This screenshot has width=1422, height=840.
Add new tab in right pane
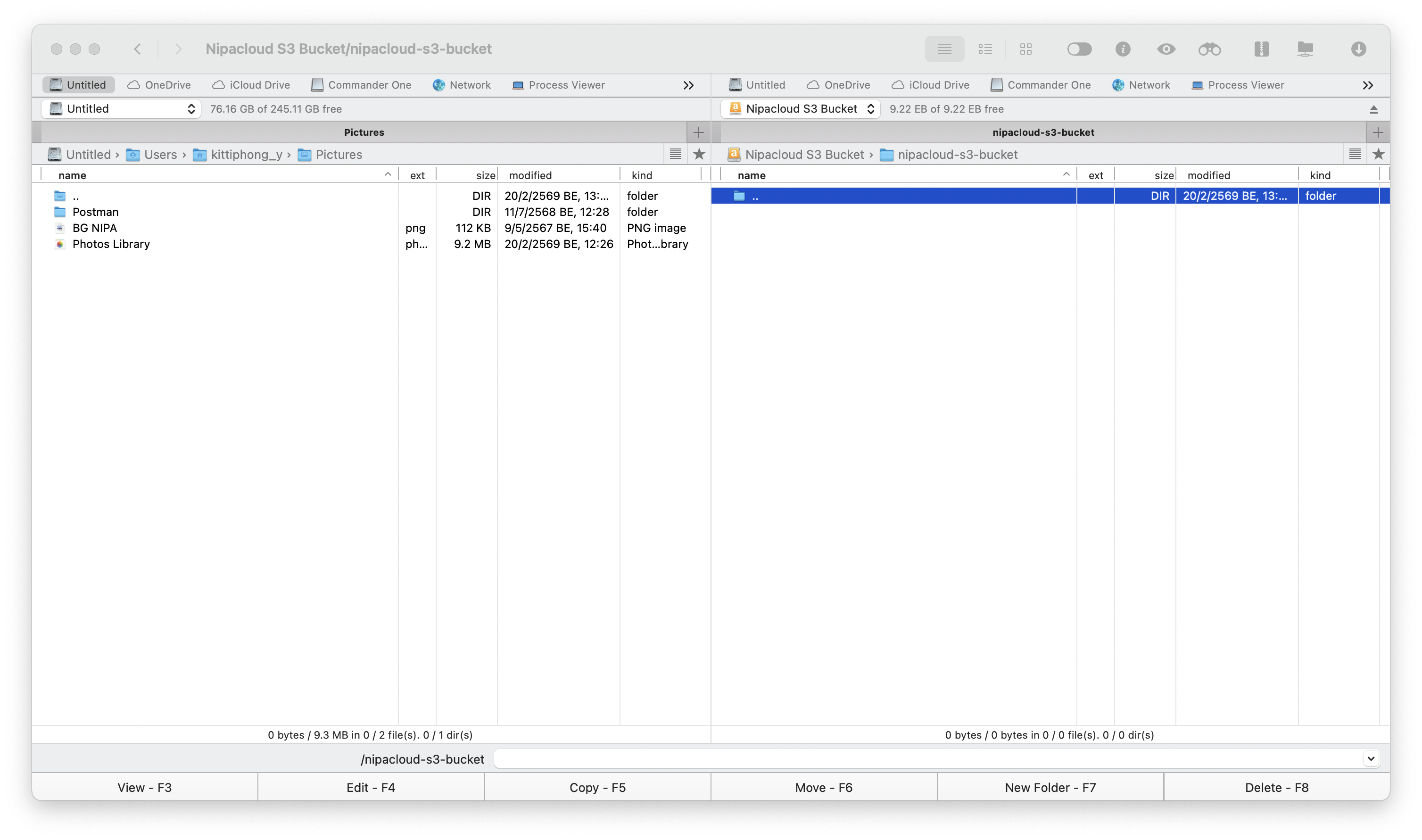coord(1378,132)
